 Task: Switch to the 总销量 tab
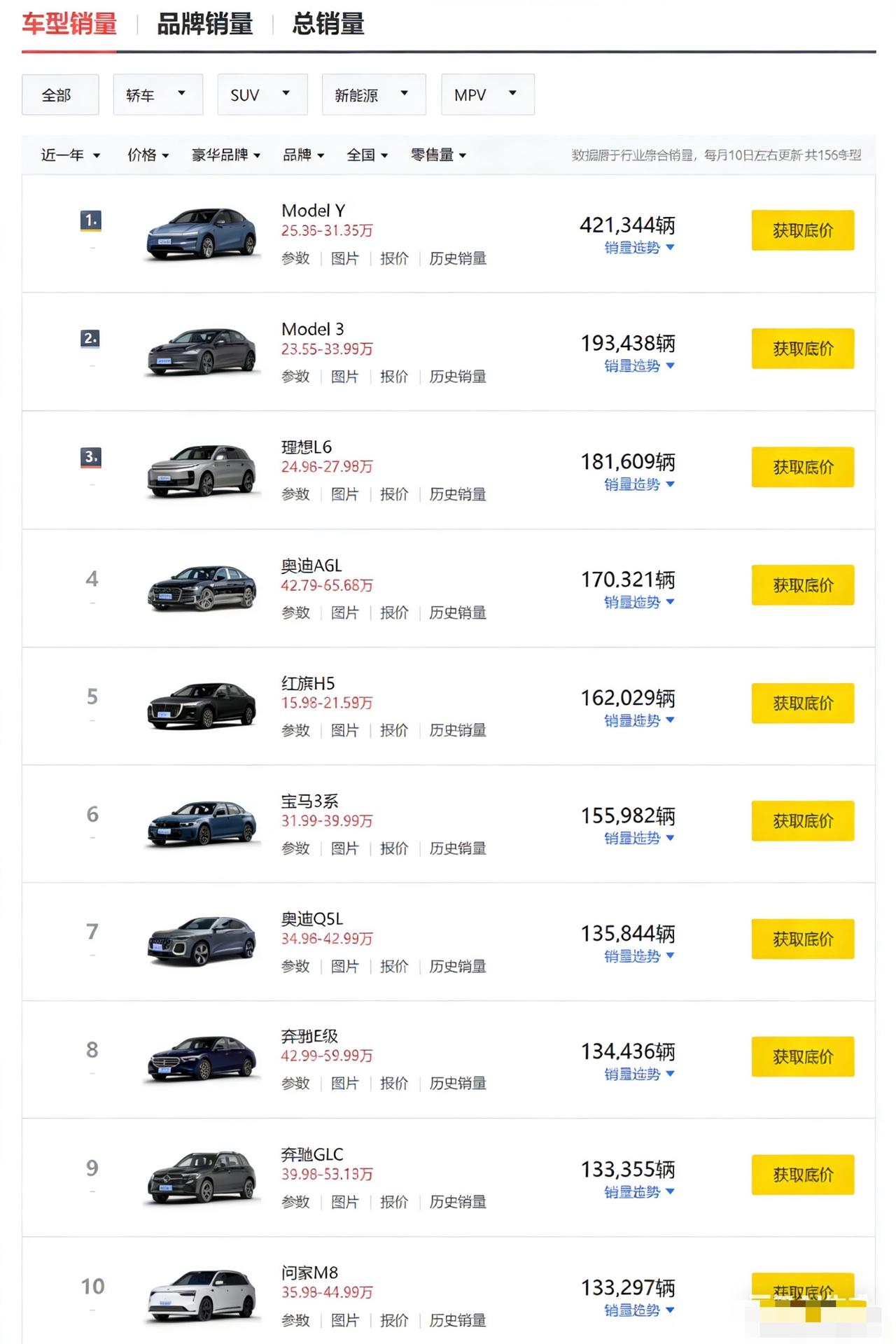pos(328,24)
